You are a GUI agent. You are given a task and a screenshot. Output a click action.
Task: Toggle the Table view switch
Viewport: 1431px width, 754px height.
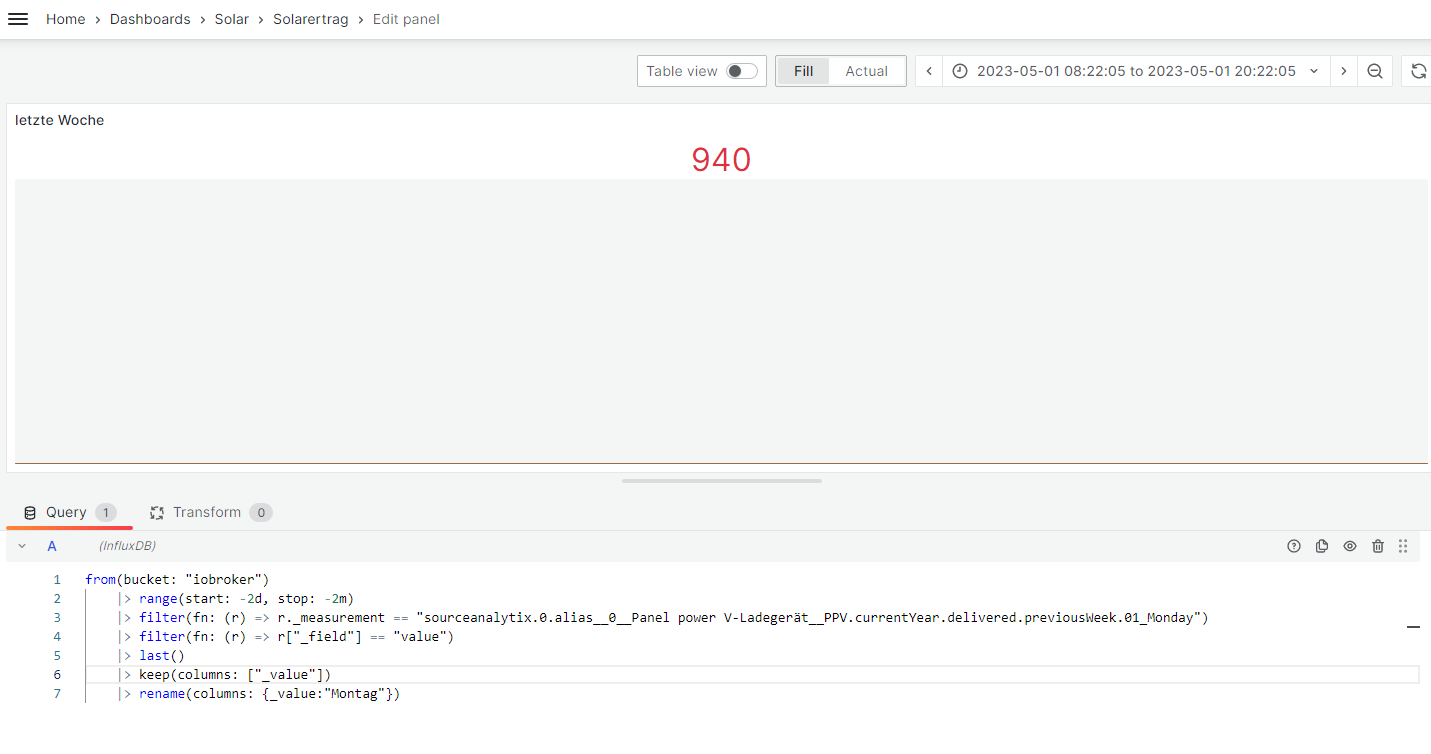tap(742, 71)
